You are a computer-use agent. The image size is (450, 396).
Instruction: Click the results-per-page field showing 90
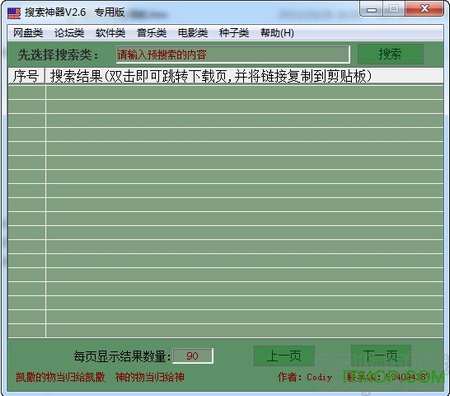[x=193, y=356]
